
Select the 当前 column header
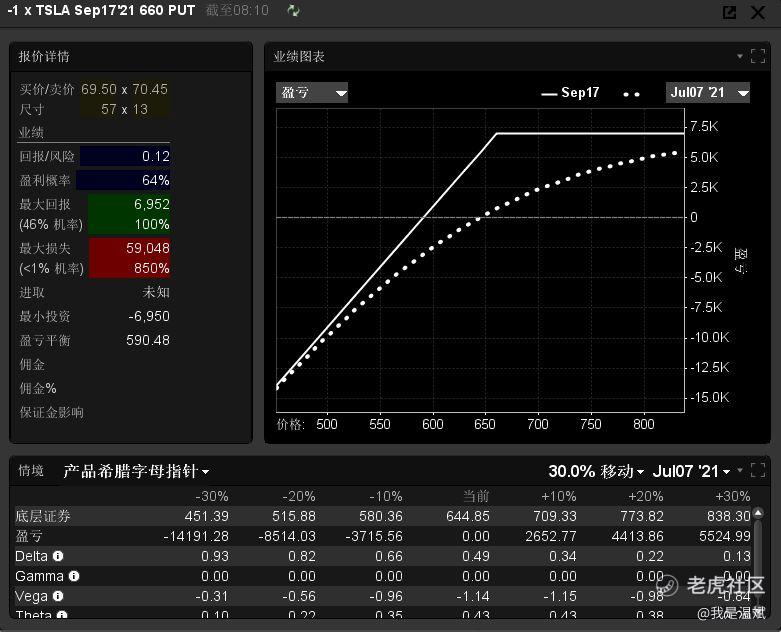(476, 496)
